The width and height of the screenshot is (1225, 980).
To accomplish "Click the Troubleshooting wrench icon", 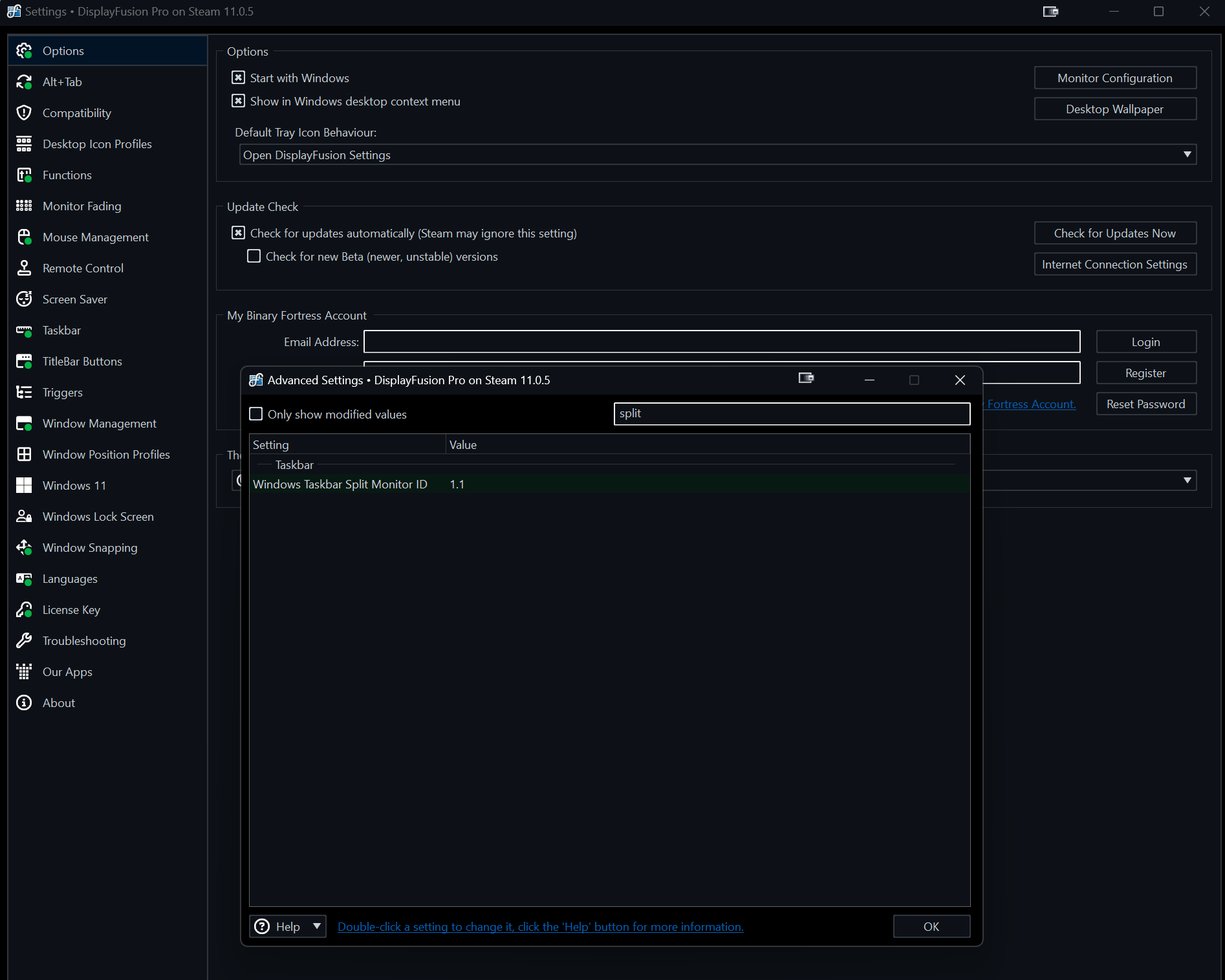I will [x=24, y=641].
